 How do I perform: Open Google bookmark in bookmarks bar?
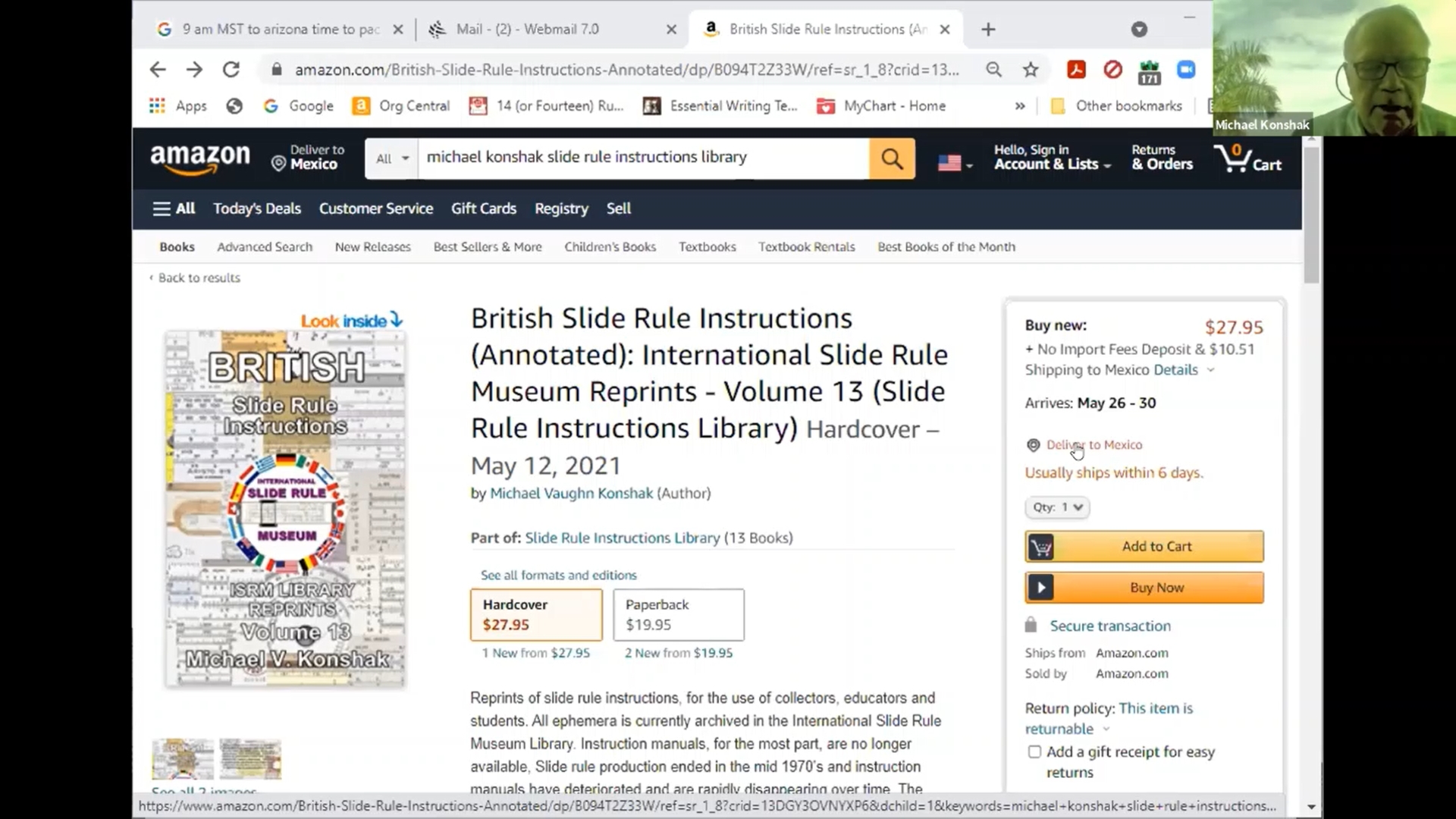[298, 106]
